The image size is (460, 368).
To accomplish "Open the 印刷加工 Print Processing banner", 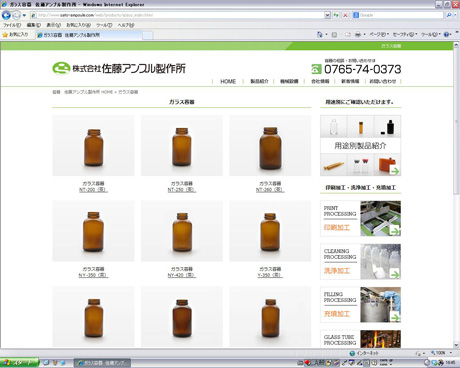I will 360,218.
